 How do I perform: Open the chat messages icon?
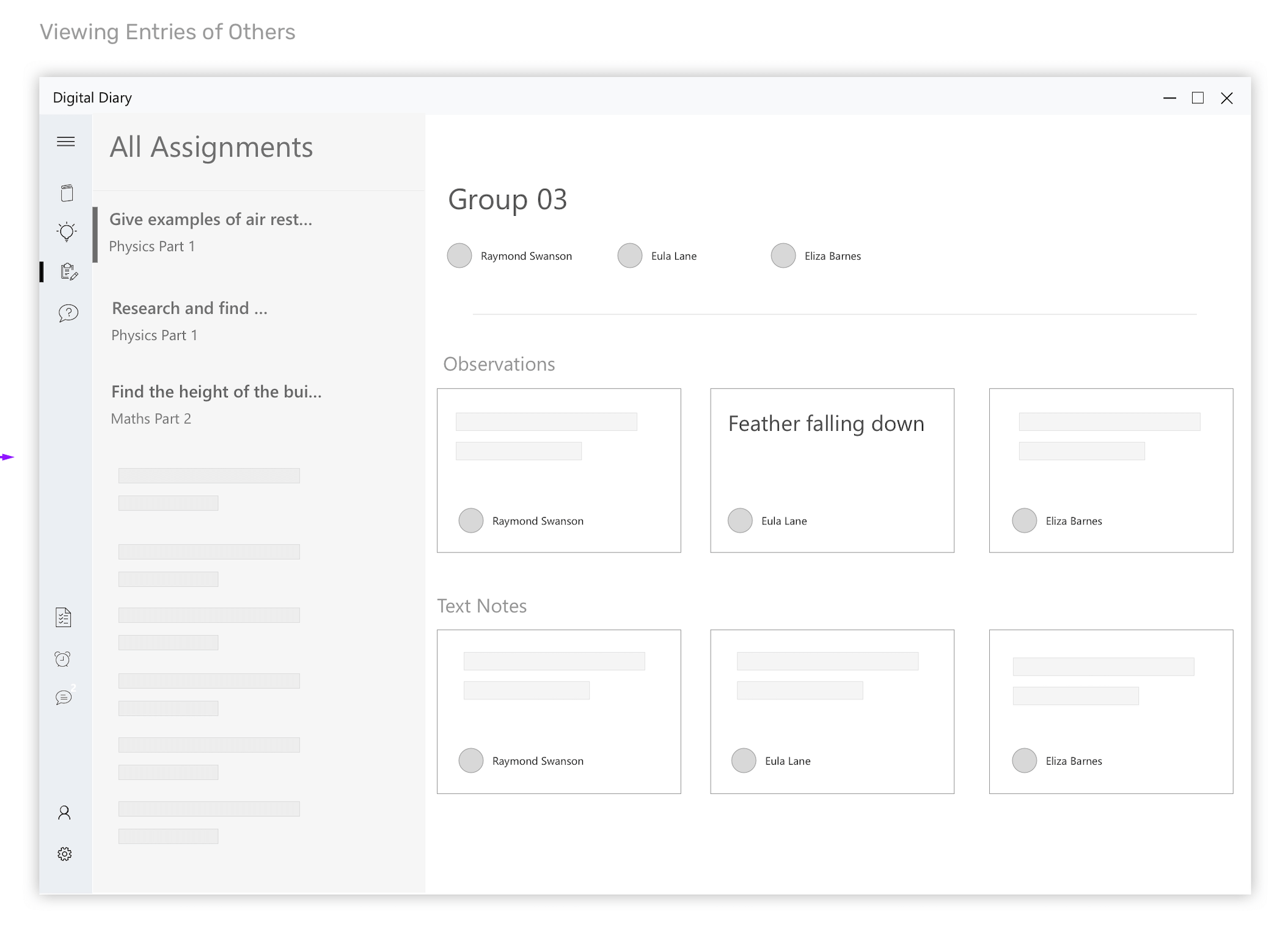64,697
